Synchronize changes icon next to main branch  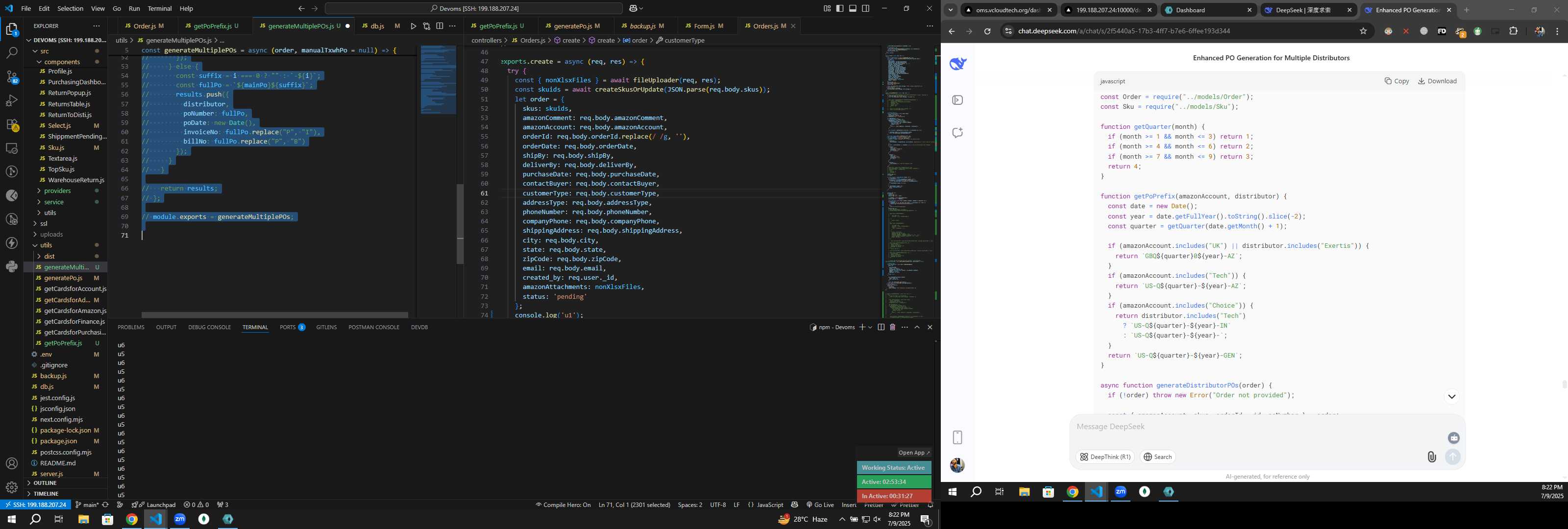(105, 505)
